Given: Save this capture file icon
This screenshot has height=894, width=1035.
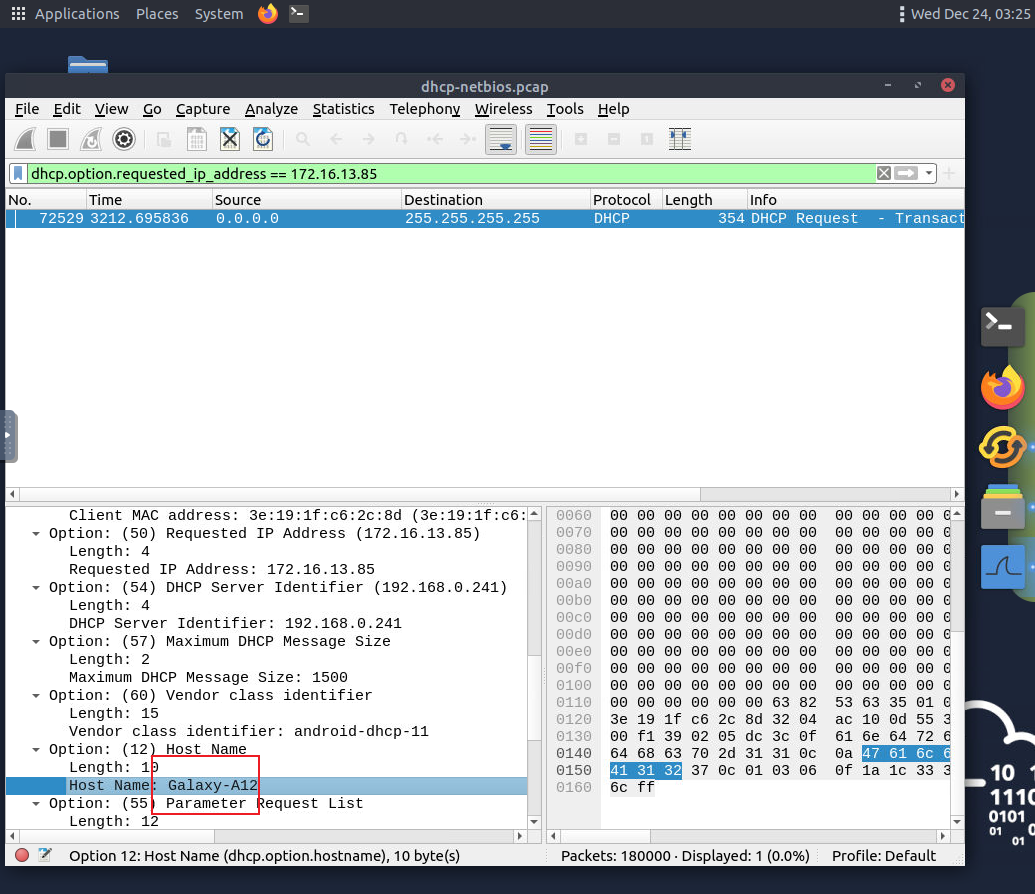Looking at the screenshot, I should pos(197,139).
